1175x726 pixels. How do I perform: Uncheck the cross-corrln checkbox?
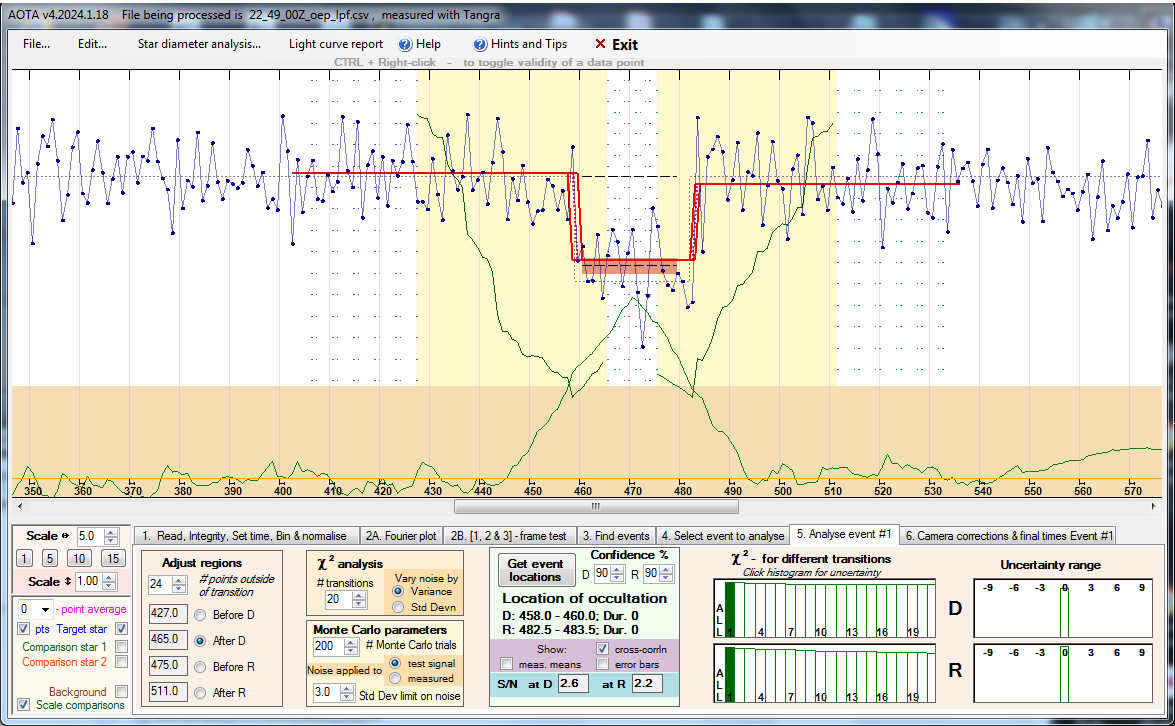(602, 648)
